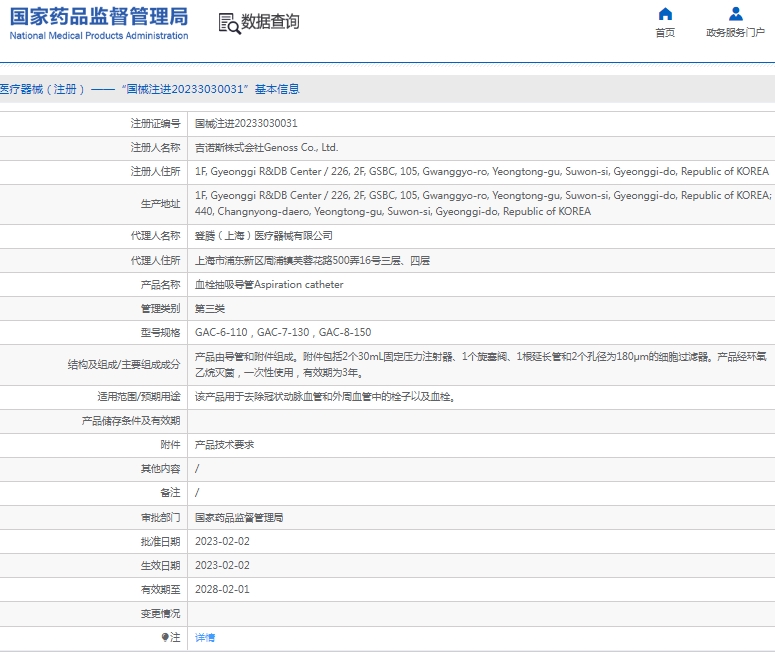Select registration number 国械注进20233030031 value
The width and height of the screenshot is (775, 654).
(246, 123)
